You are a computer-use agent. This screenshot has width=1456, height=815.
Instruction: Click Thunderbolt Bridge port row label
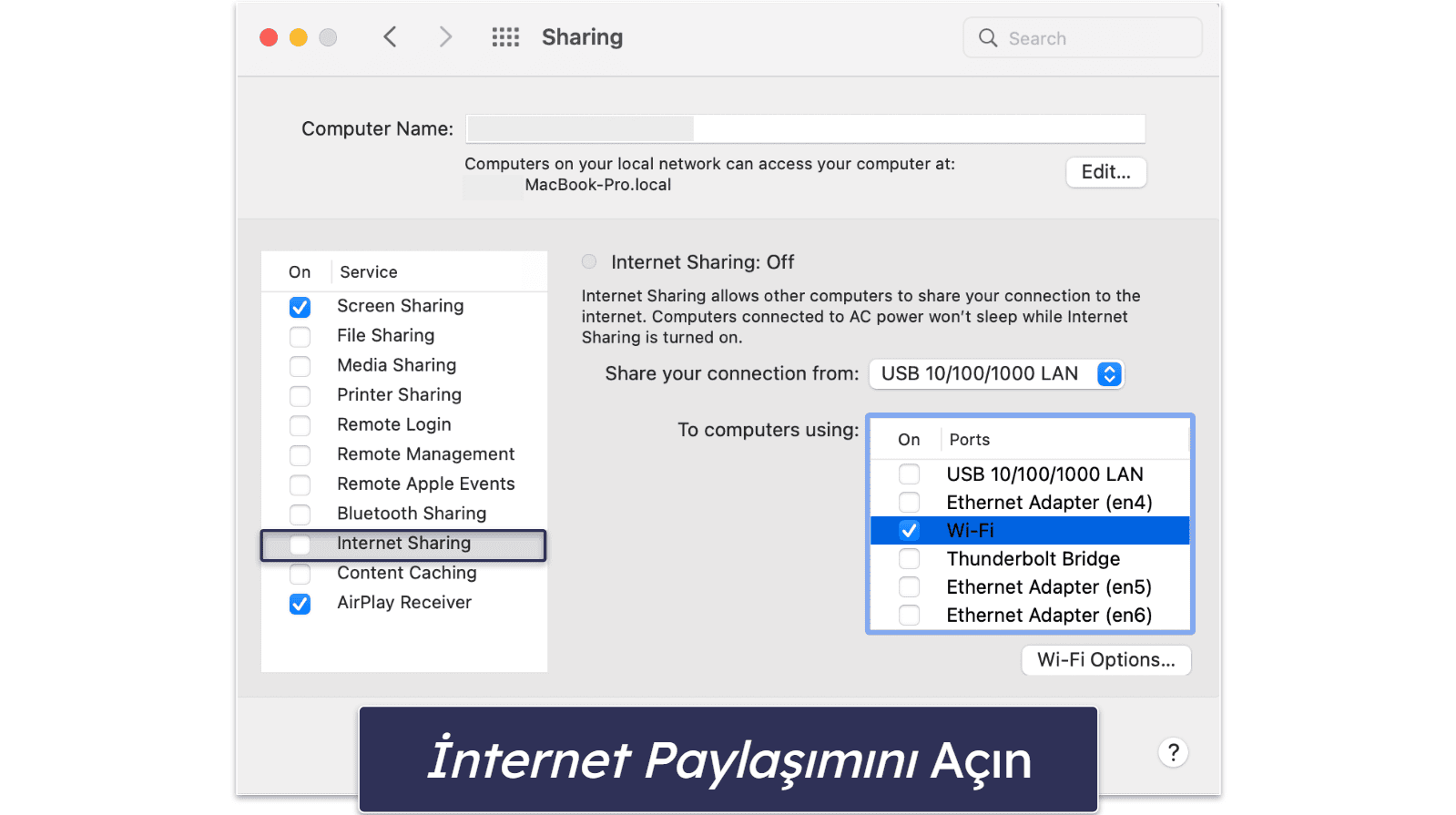coord(1033,559)
